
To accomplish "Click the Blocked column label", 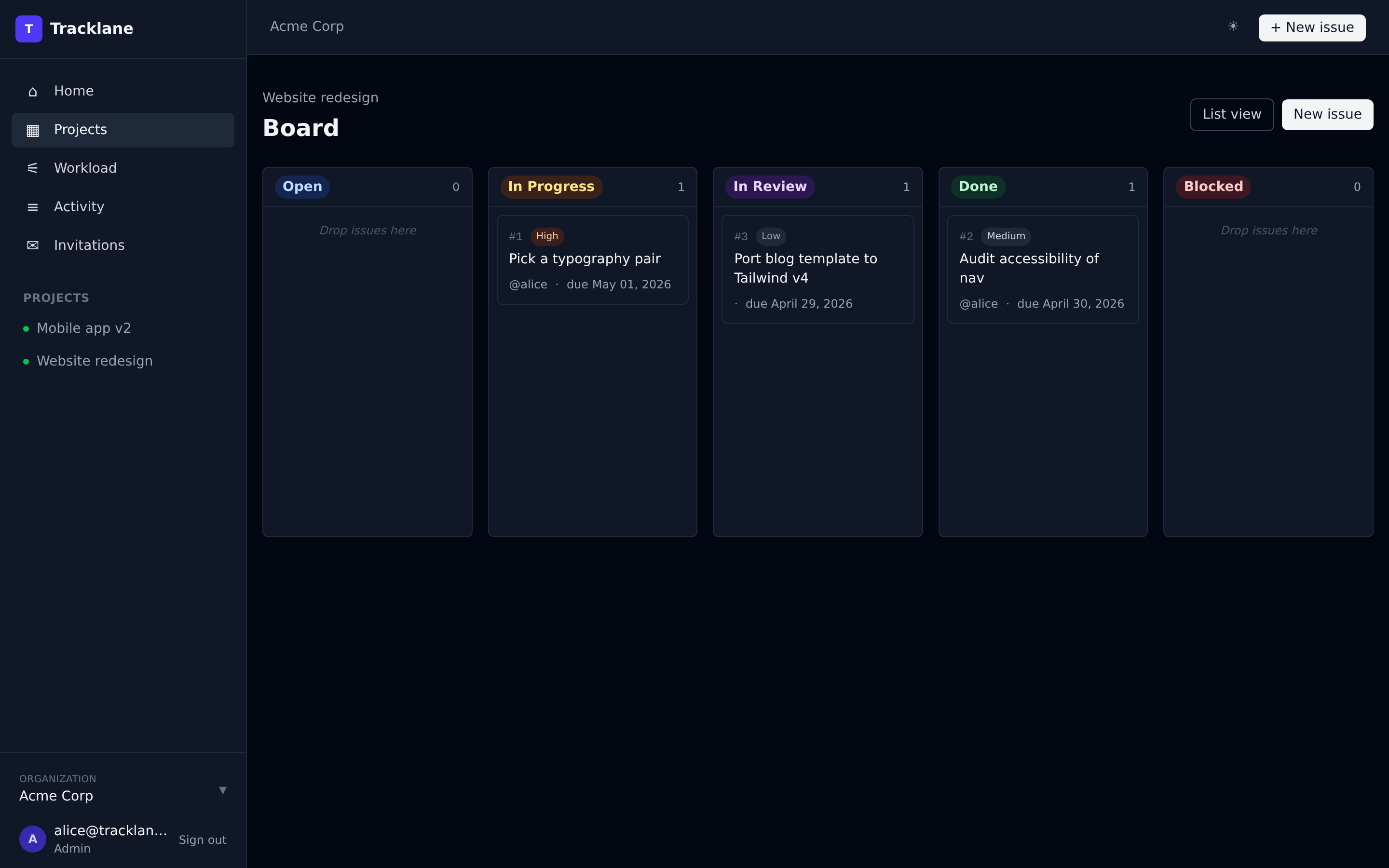I will (x=1213, y=187).
